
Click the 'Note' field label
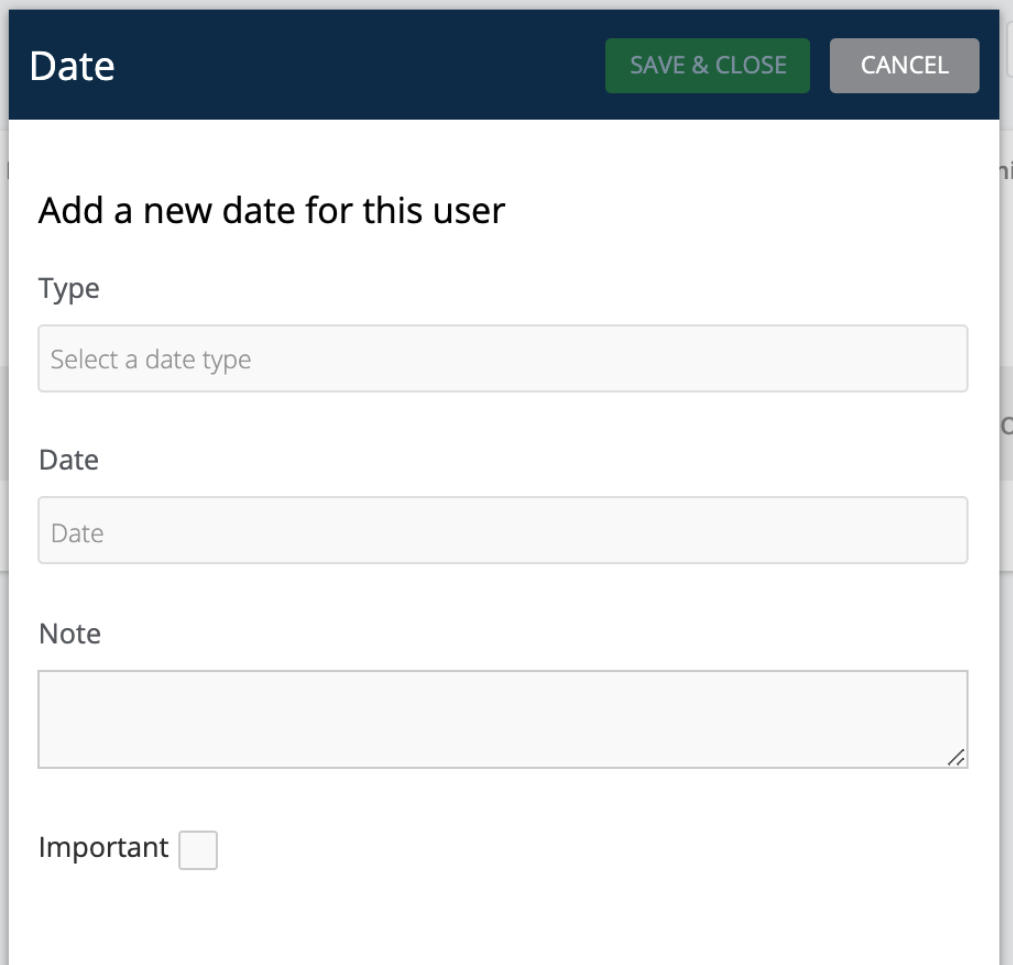click(x=70, y=634)
